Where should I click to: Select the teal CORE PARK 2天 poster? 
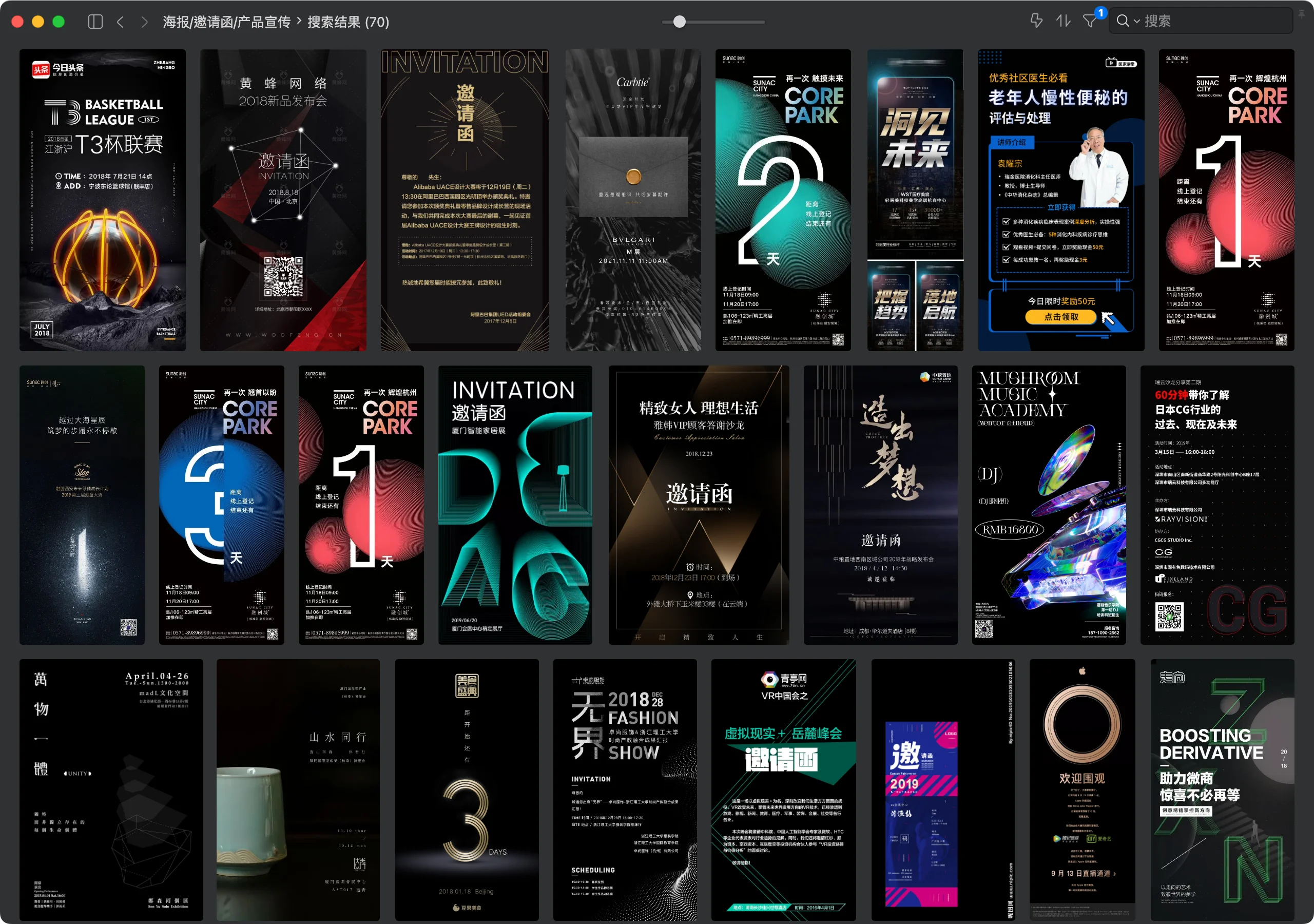click(783, 200)
